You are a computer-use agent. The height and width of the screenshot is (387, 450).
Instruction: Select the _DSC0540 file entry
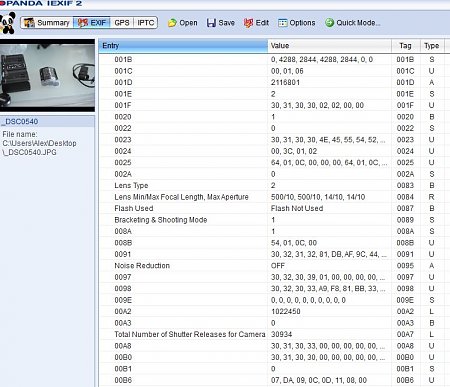pyautogui.click(x=47, y=121)
